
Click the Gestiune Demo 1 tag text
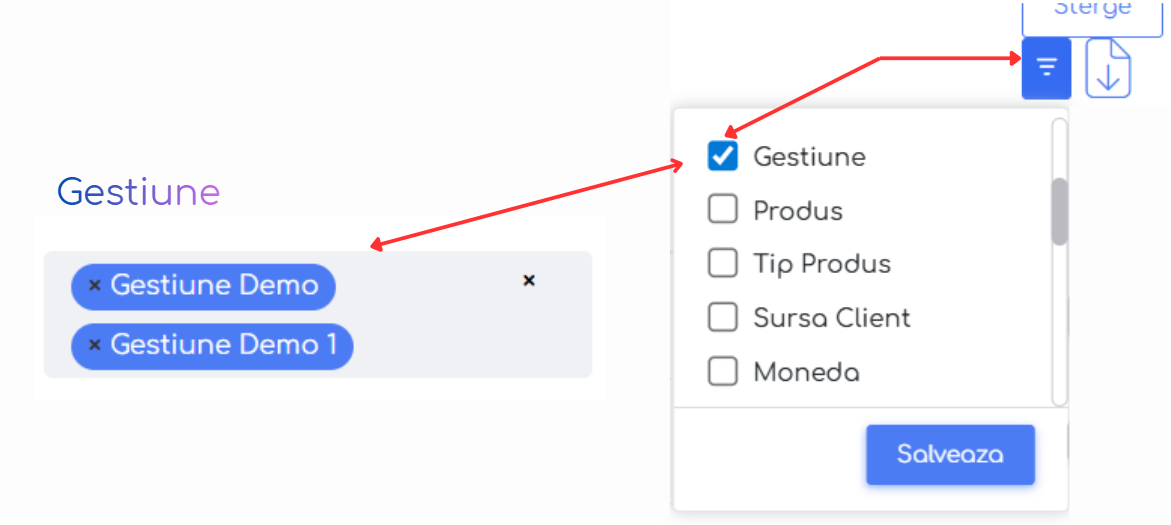tap(223, 345)
